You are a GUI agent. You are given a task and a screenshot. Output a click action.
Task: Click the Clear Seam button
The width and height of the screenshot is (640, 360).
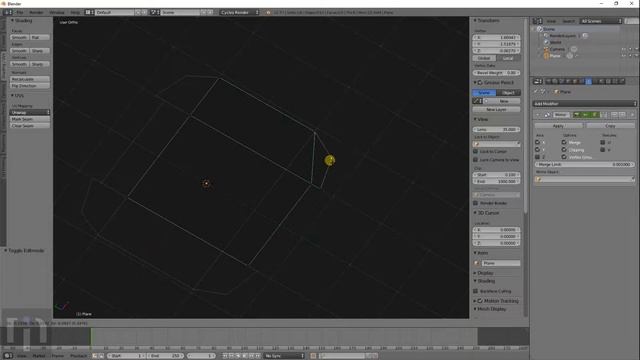coord(30,126)
